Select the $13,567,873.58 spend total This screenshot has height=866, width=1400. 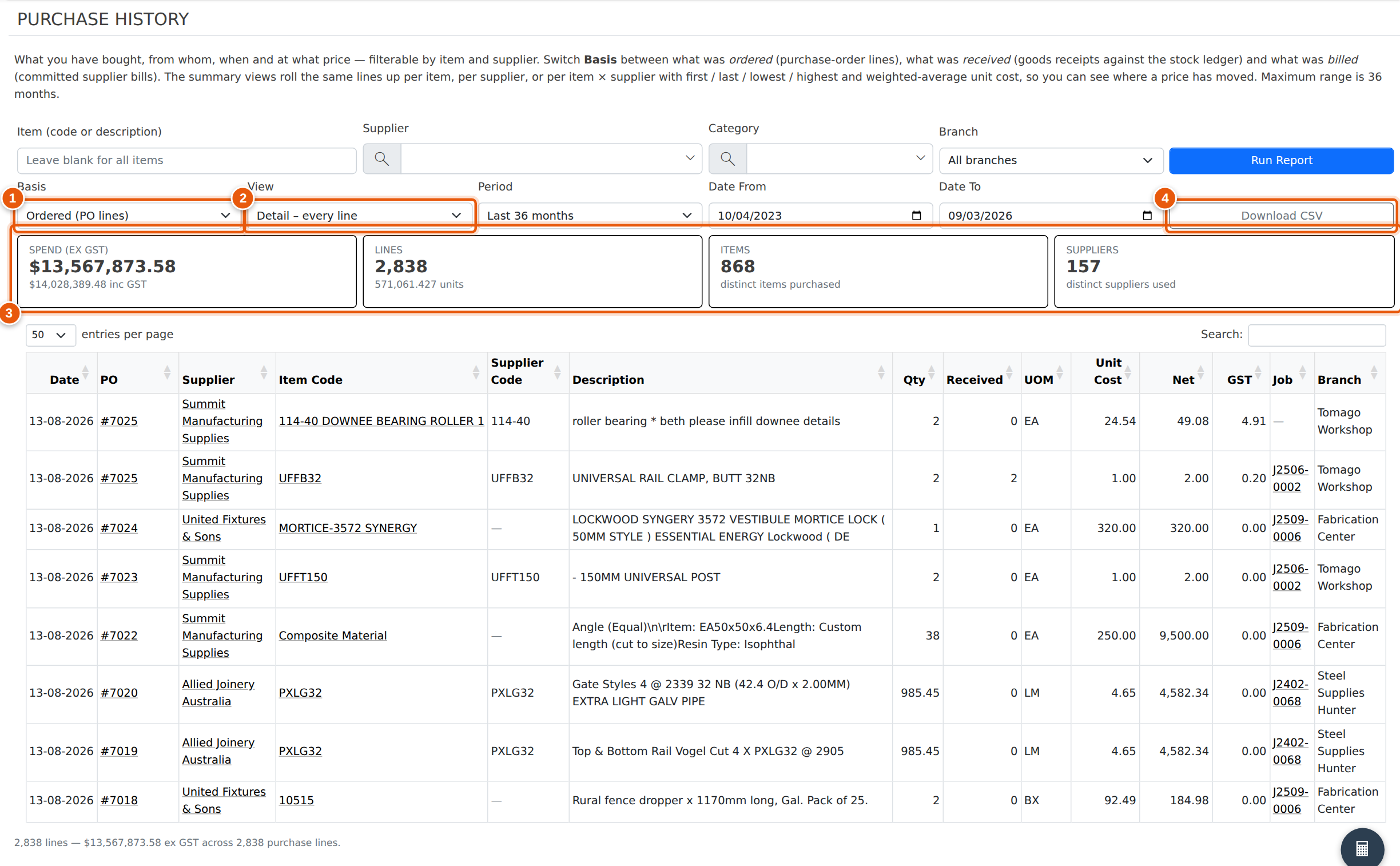[102, 267]
